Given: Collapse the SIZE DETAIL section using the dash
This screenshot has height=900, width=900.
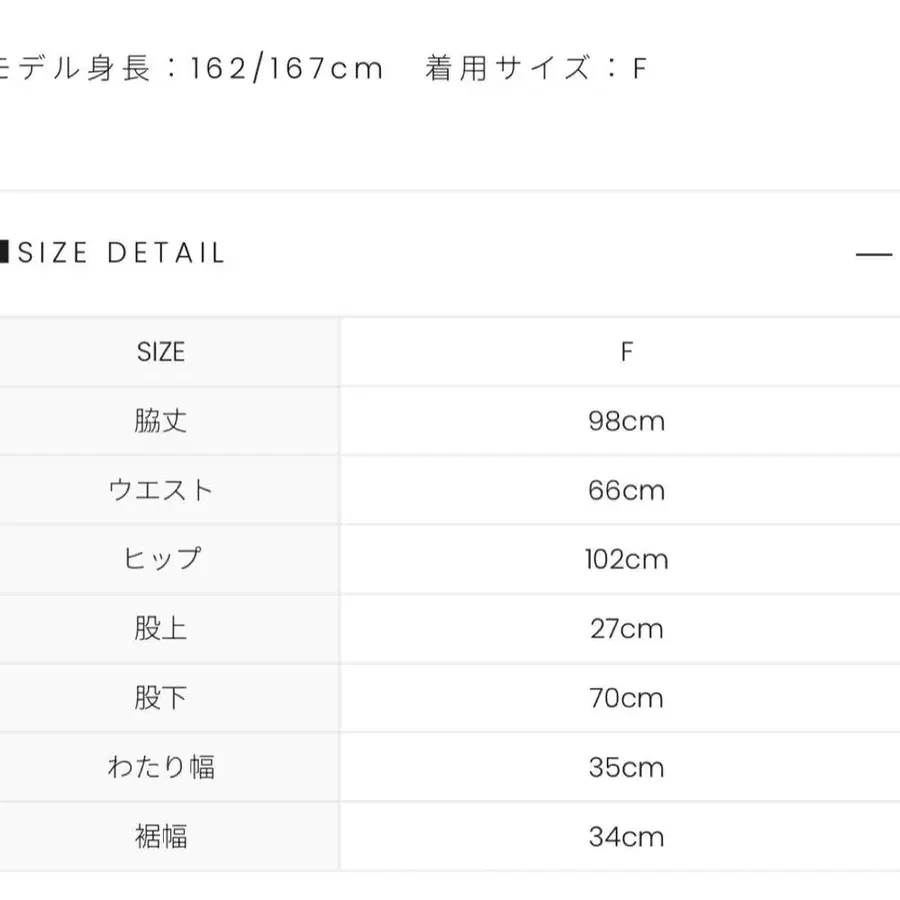Looking at the screenshot, I should [x=872, y=252].
